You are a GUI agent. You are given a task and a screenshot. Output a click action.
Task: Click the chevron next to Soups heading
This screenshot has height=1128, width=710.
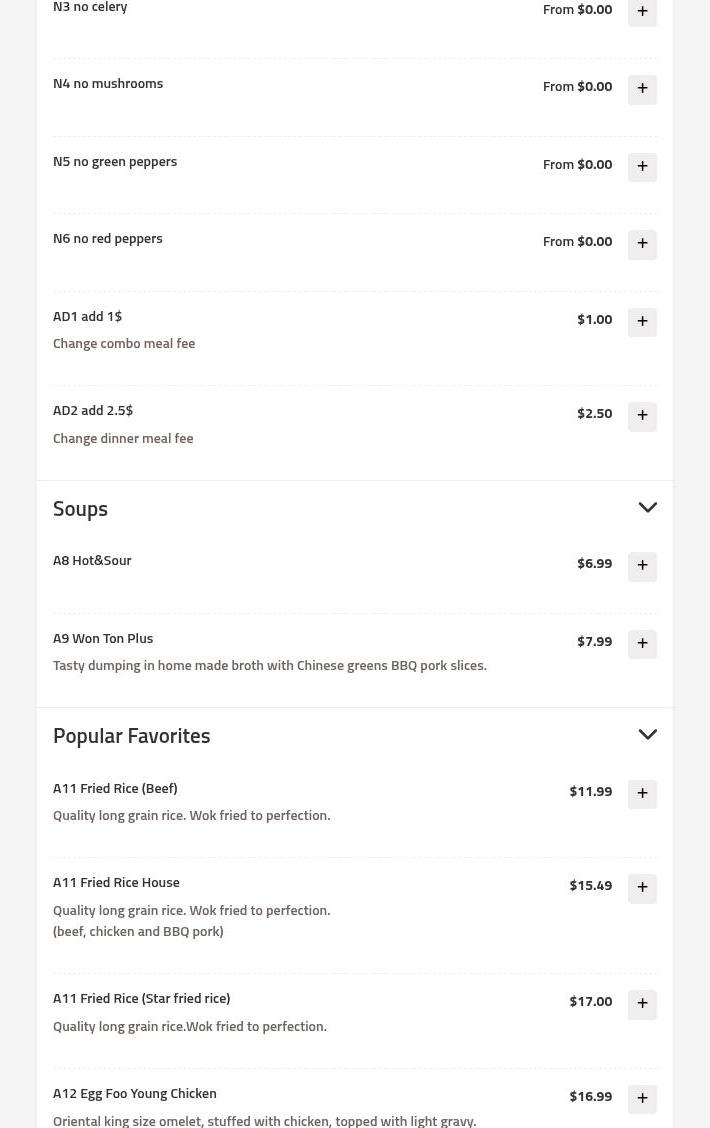coord(647,507)
